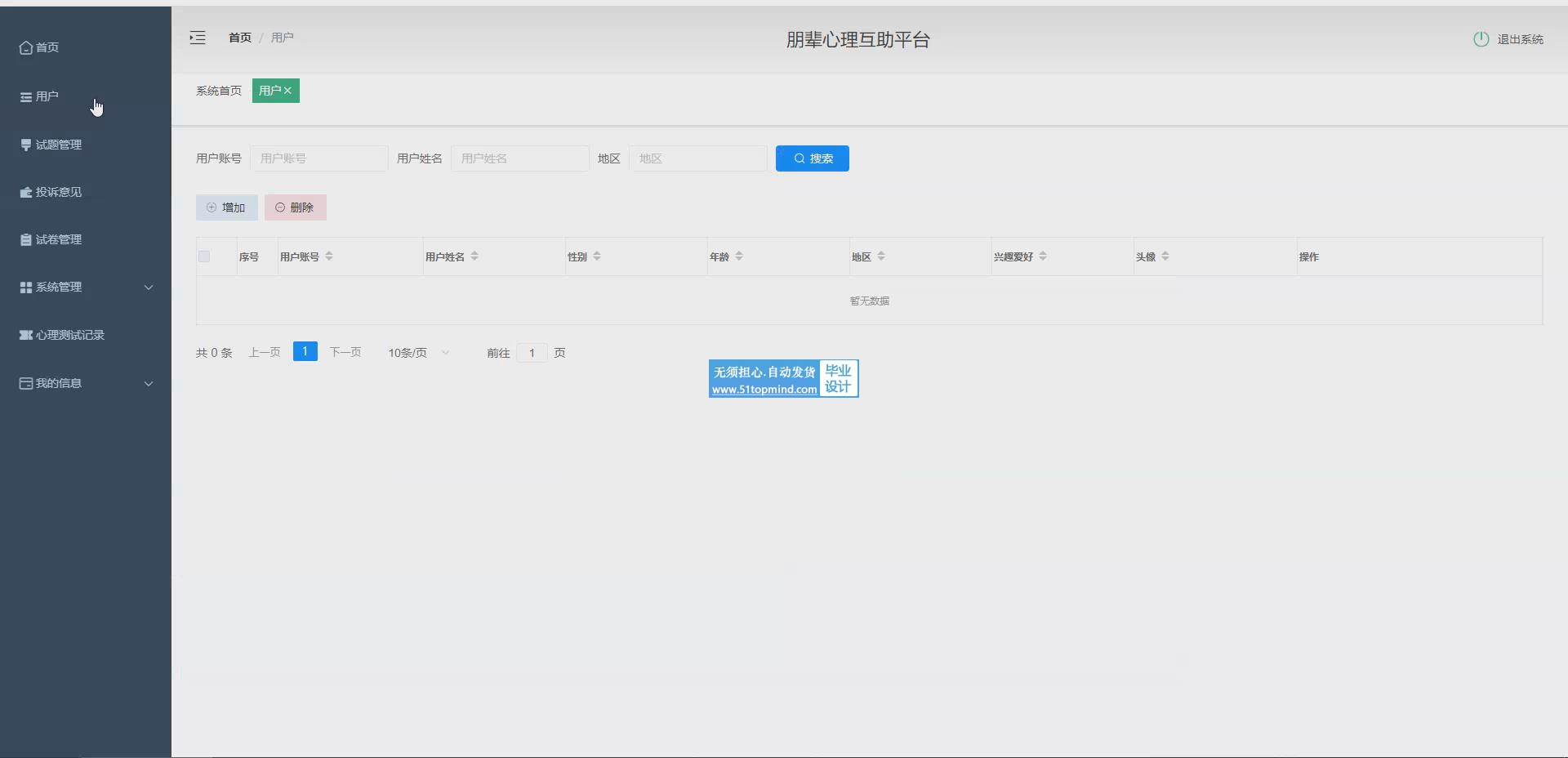Image resolution: width=1568 pixels, height=758 pixels.
Task: Open 首页 in the sidebar
Action: click(86, 47)
